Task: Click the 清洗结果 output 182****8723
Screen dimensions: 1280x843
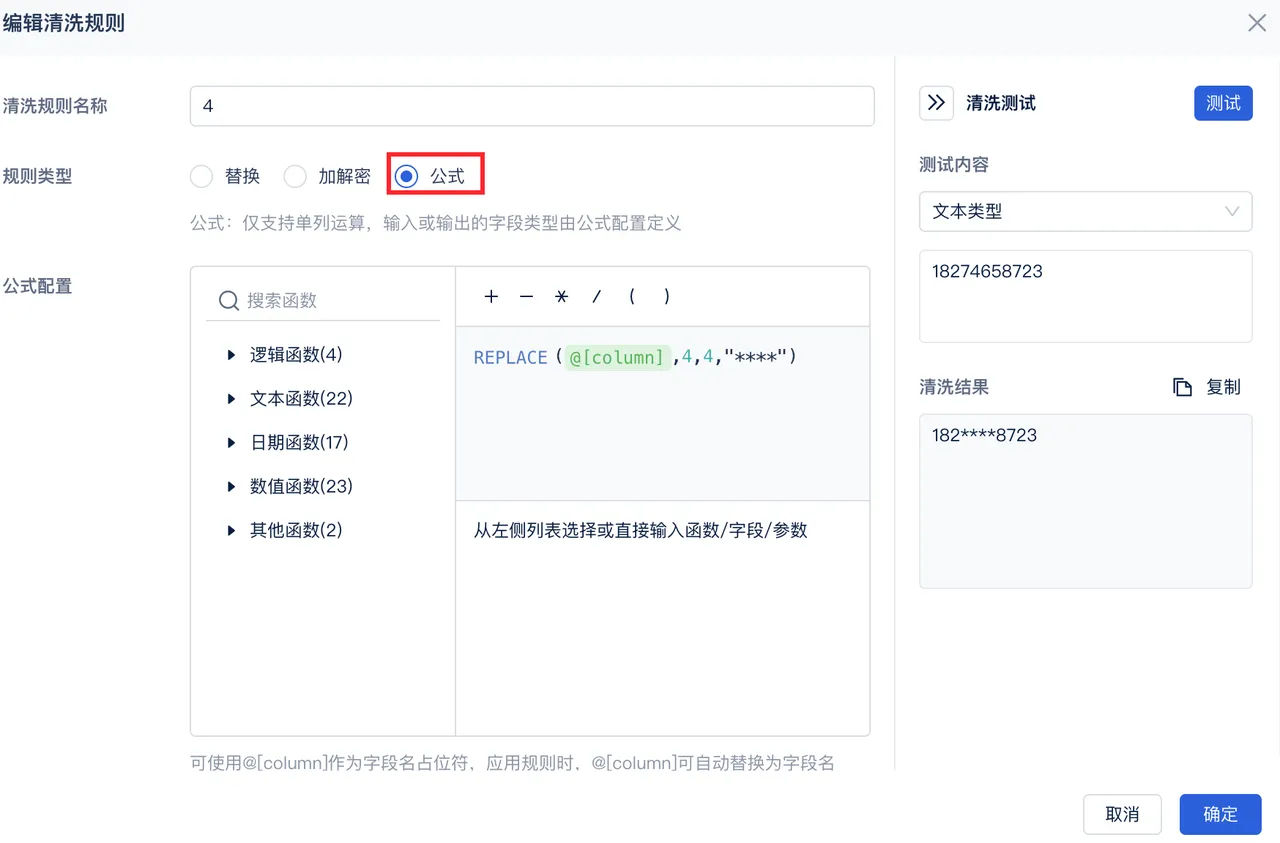Action: coord(1086,501)
